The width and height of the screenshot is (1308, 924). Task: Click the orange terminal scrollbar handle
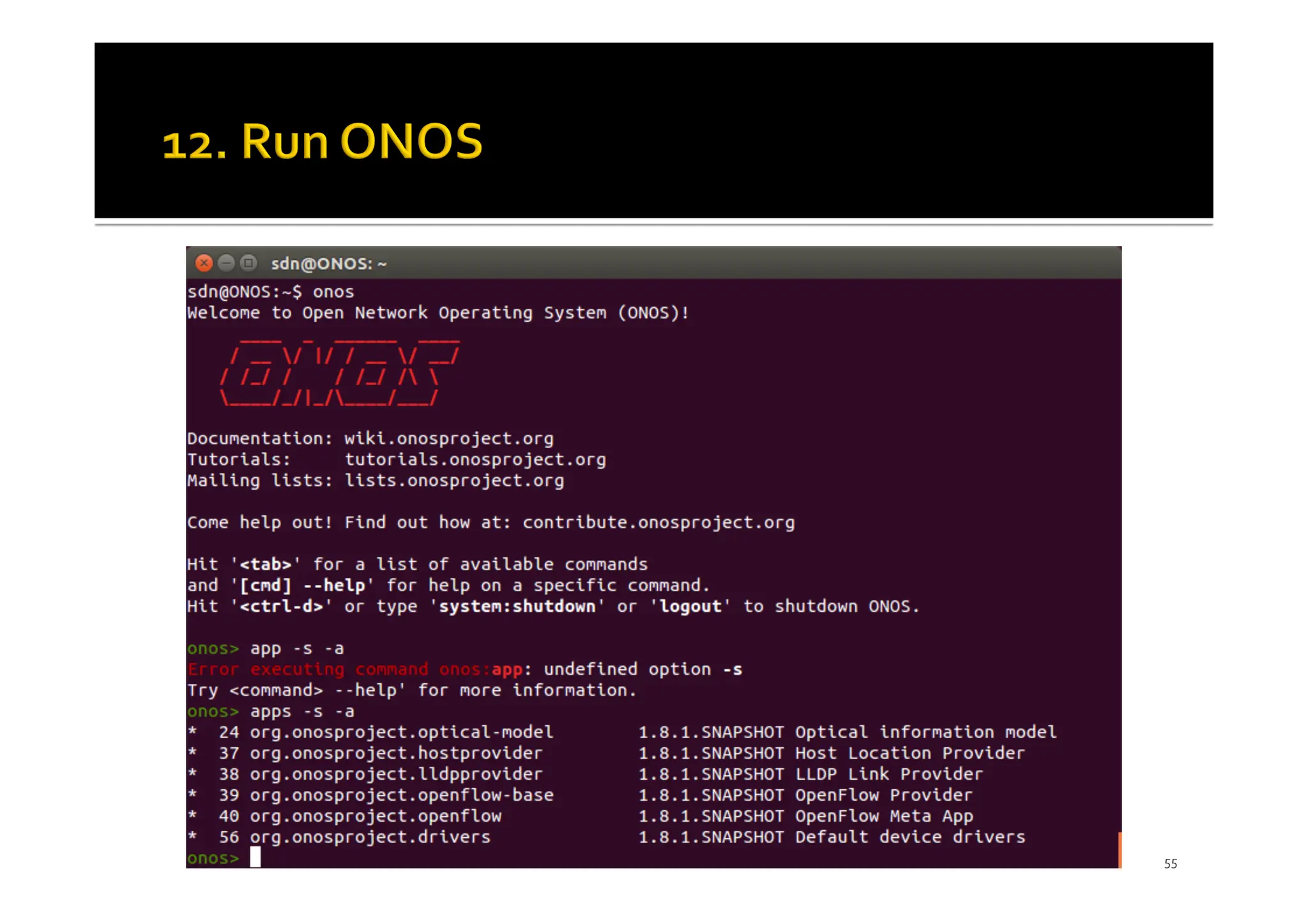coord(1119,849)
